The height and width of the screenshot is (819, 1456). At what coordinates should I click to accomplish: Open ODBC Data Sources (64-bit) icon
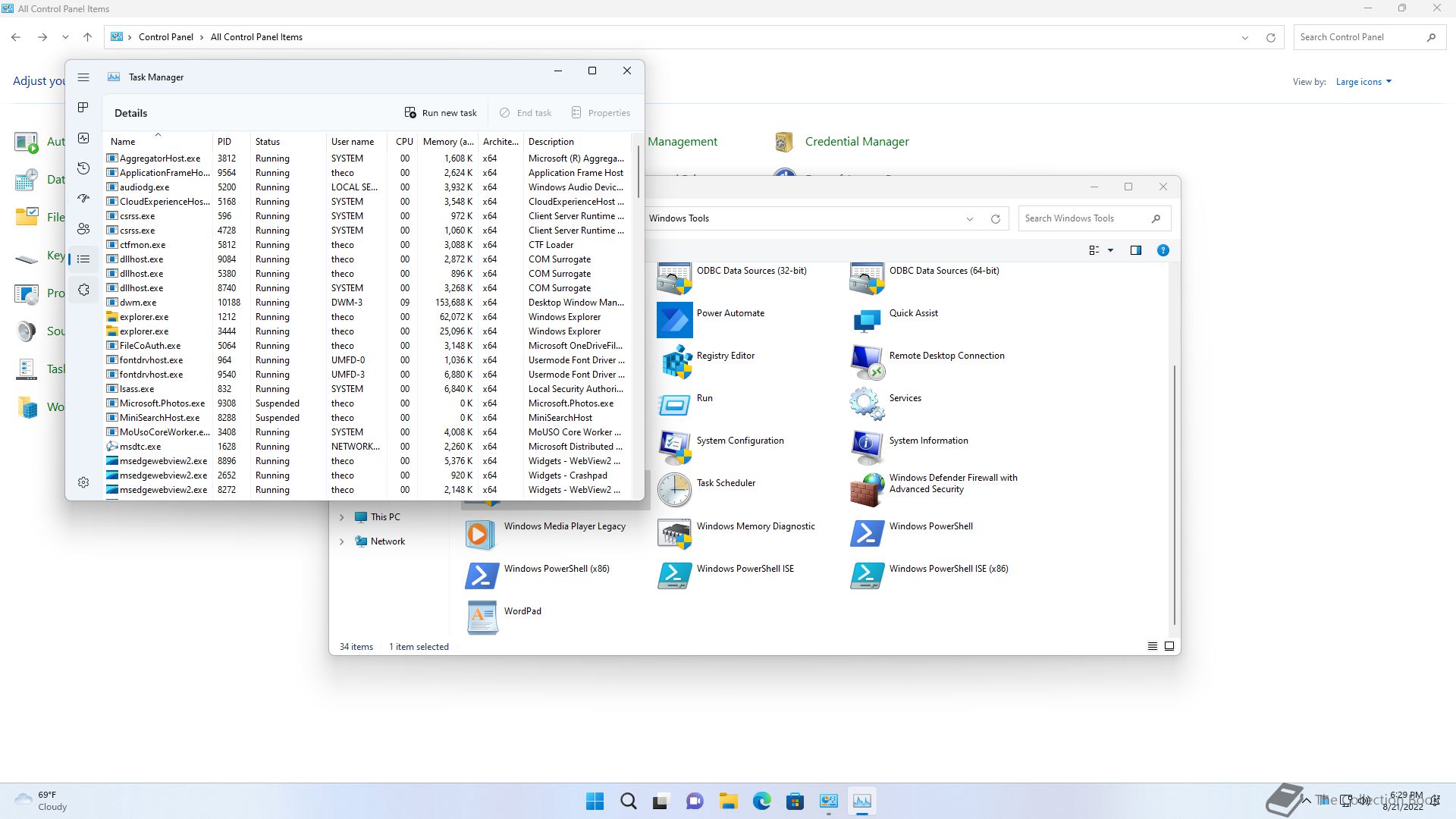(867, 278)
